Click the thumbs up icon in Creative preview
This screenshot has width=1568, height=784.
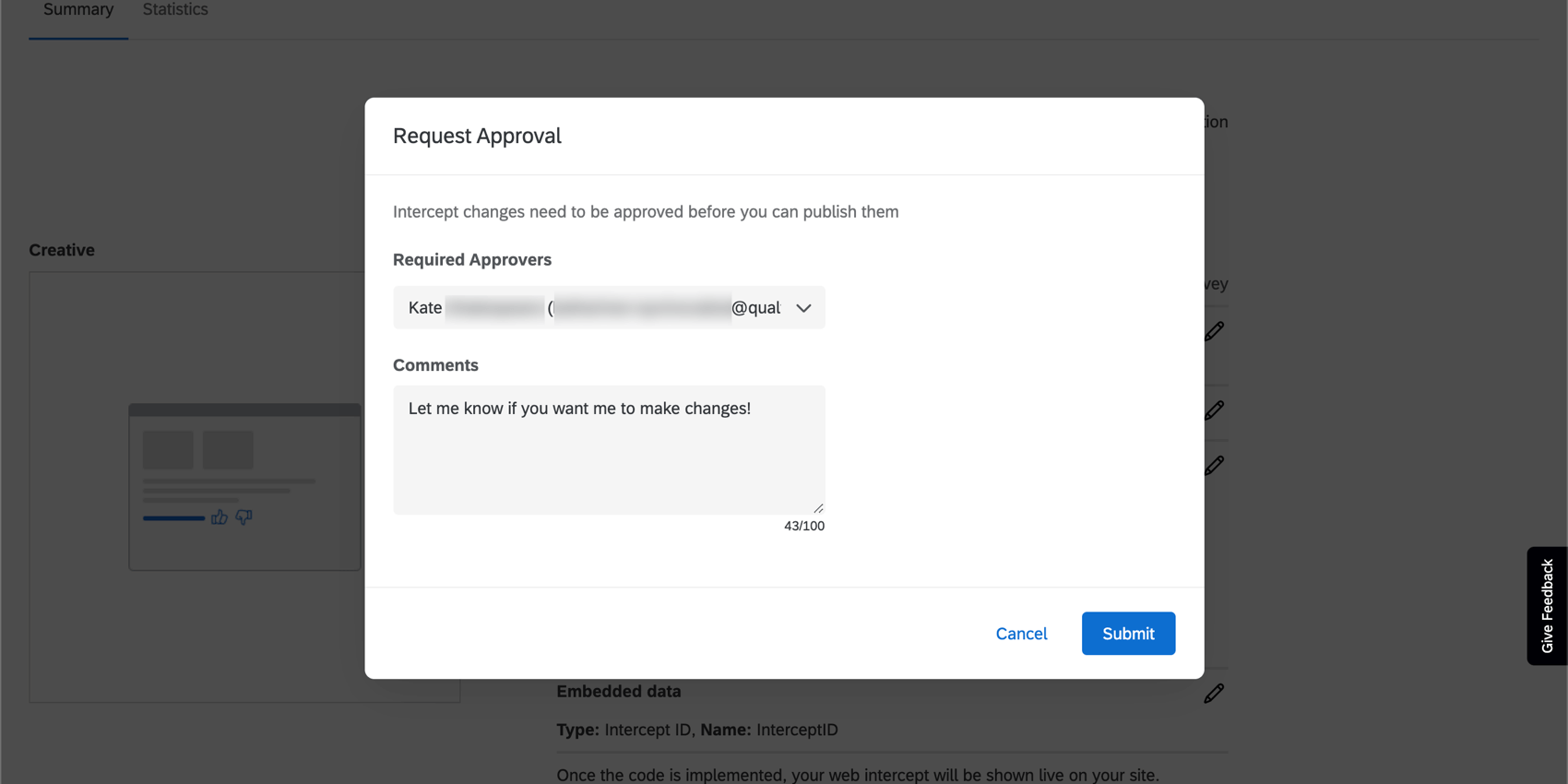[219, 517]
